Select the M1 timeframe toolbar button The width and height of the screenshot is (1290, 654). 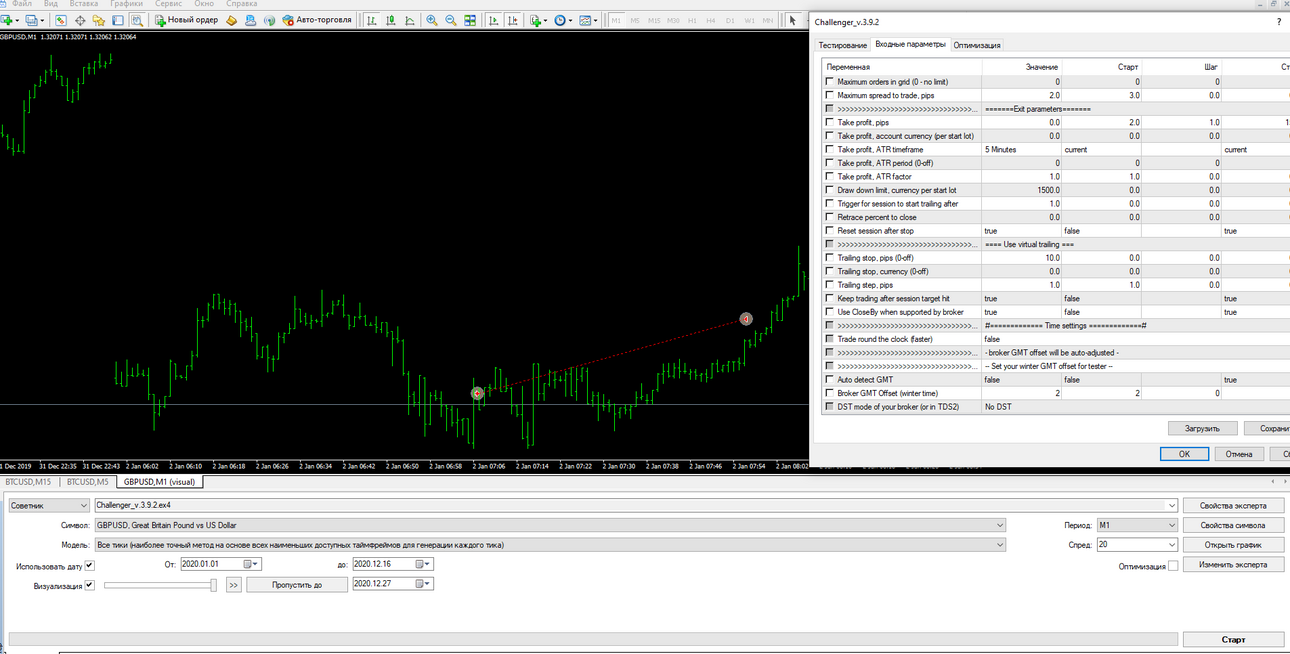[x=616, y=20]
